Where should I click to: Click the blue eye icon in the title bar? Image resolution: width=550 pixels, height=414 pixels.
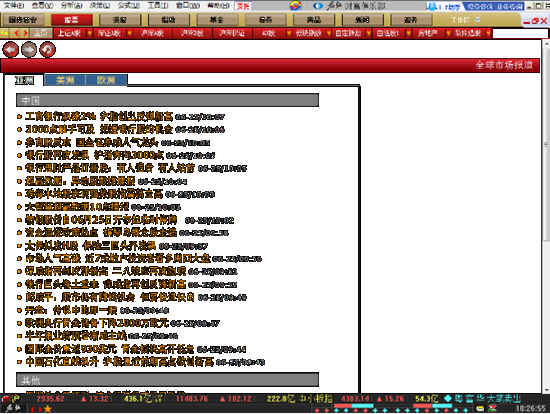(318, 6)
